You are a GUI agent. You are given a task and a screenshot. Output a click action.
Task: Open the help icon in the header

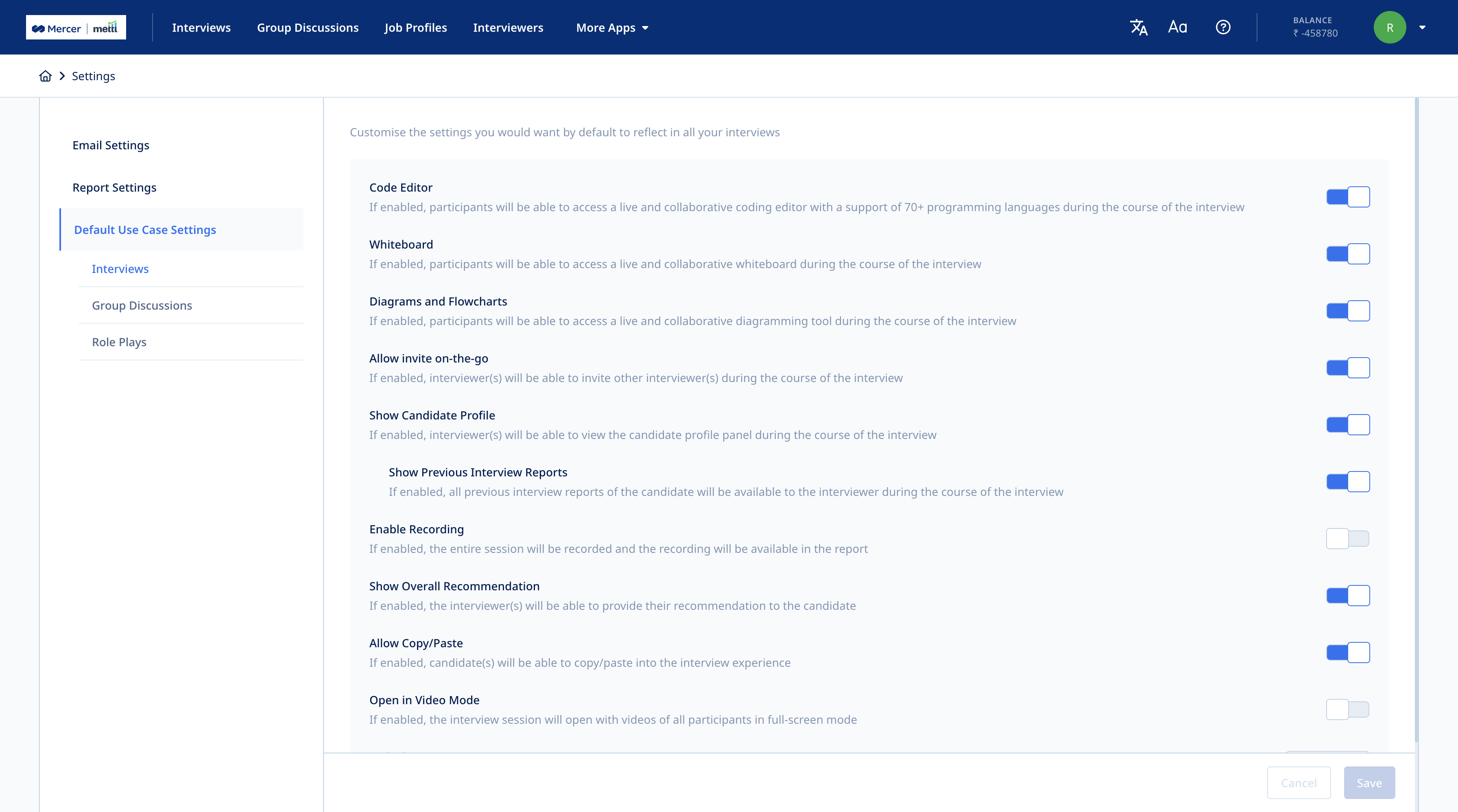coord(1223,26)
